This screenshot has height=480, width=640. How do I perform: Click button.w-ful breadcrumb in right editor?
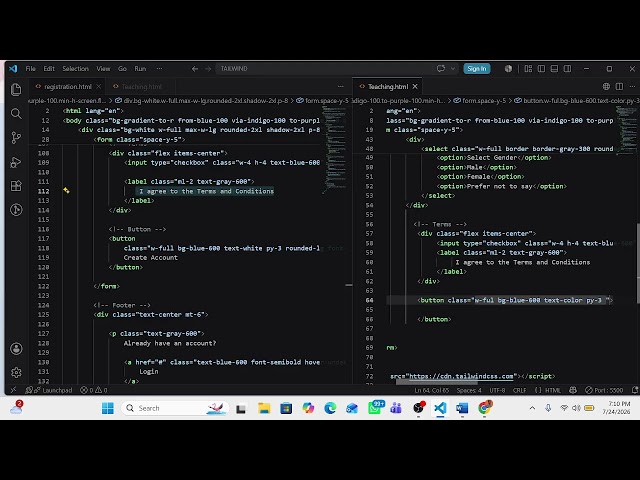[x=576, y=100]
